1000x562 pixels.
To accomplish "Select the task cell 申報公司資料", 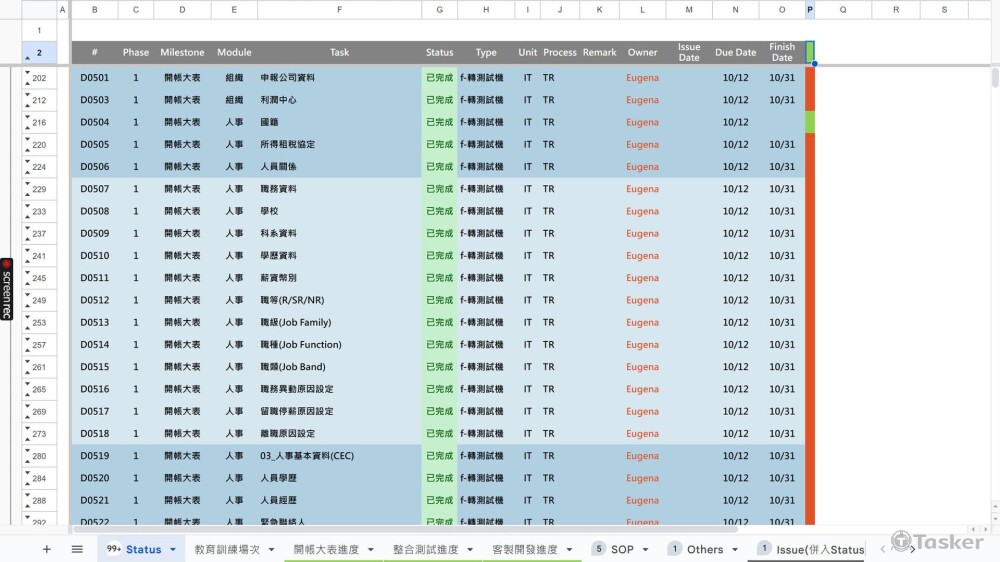I will pos(339,78).
